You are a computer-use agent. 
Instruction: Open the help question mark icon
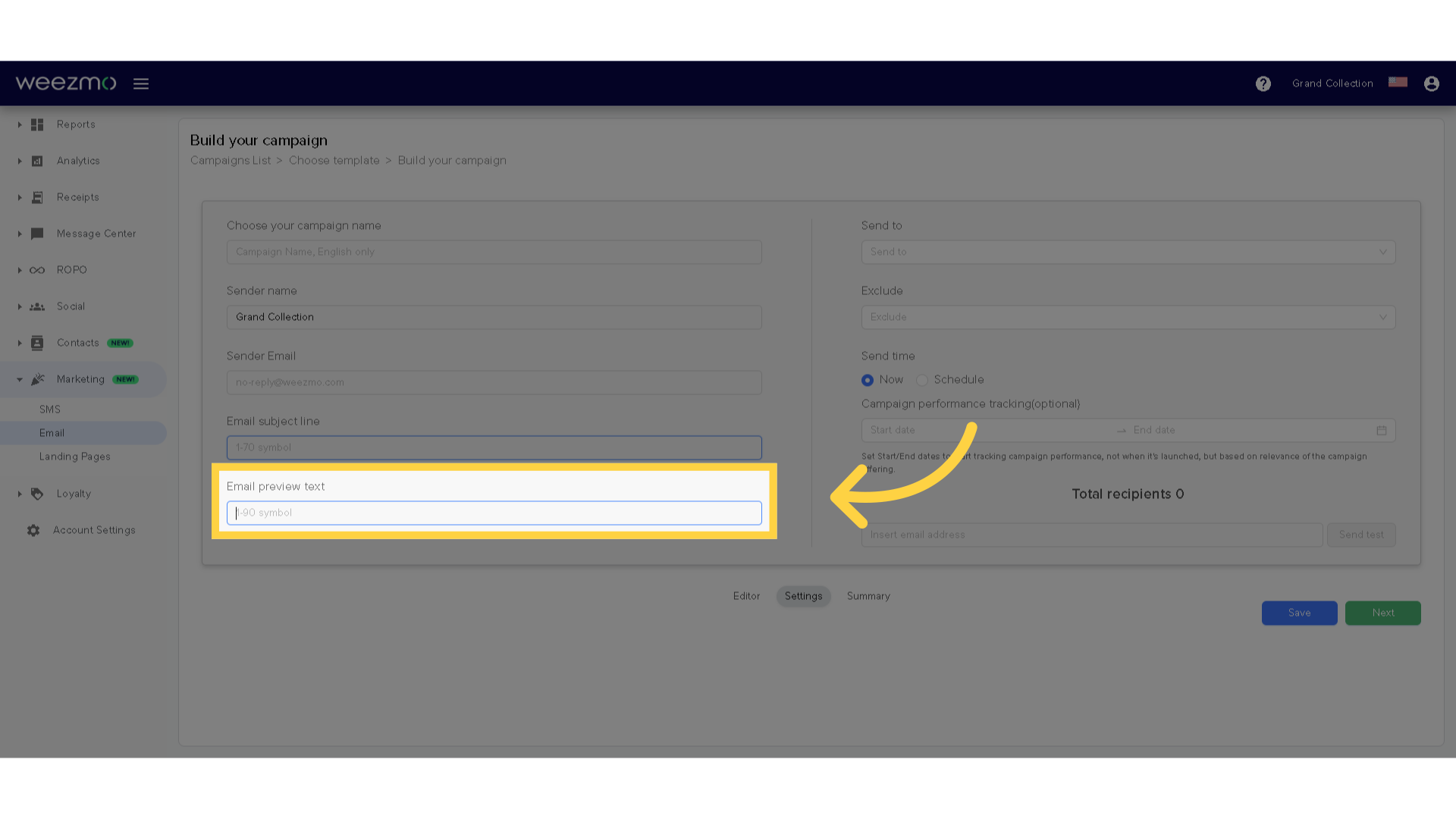tap(1263, 83)
